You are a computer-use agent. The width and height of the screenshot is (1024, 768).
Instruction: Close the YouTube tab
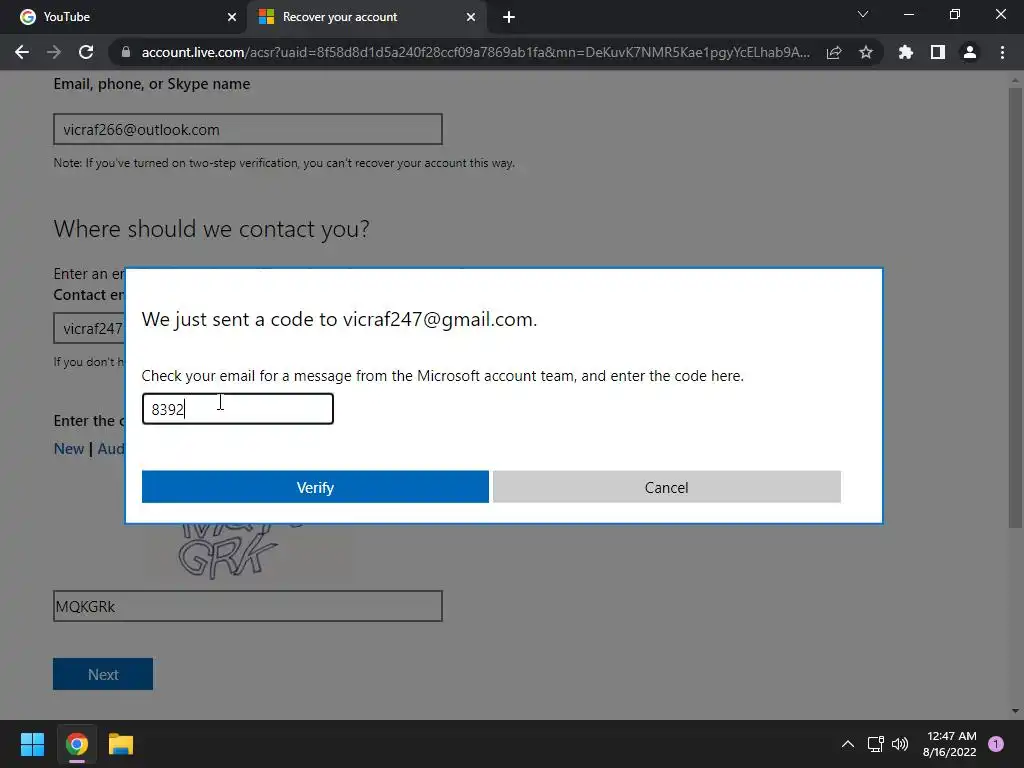click(x=232, y=17)
